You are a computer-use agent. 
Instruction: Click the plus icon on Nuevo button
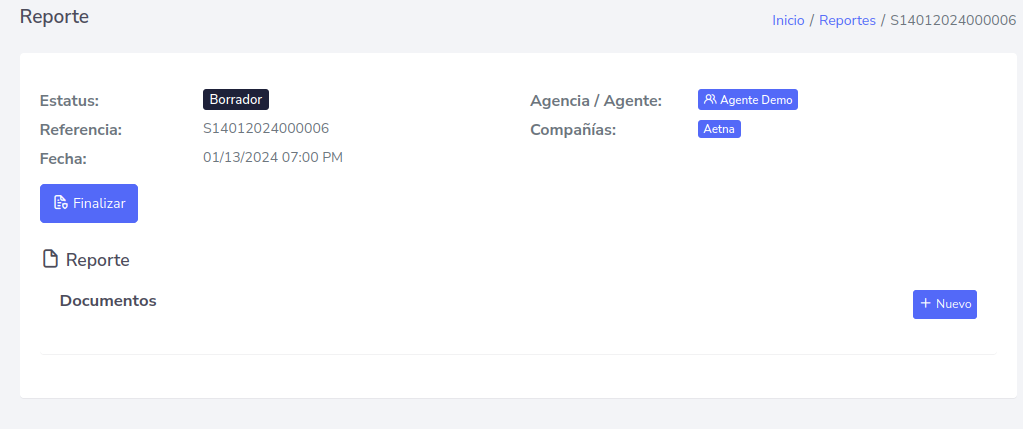coord(926,303)
